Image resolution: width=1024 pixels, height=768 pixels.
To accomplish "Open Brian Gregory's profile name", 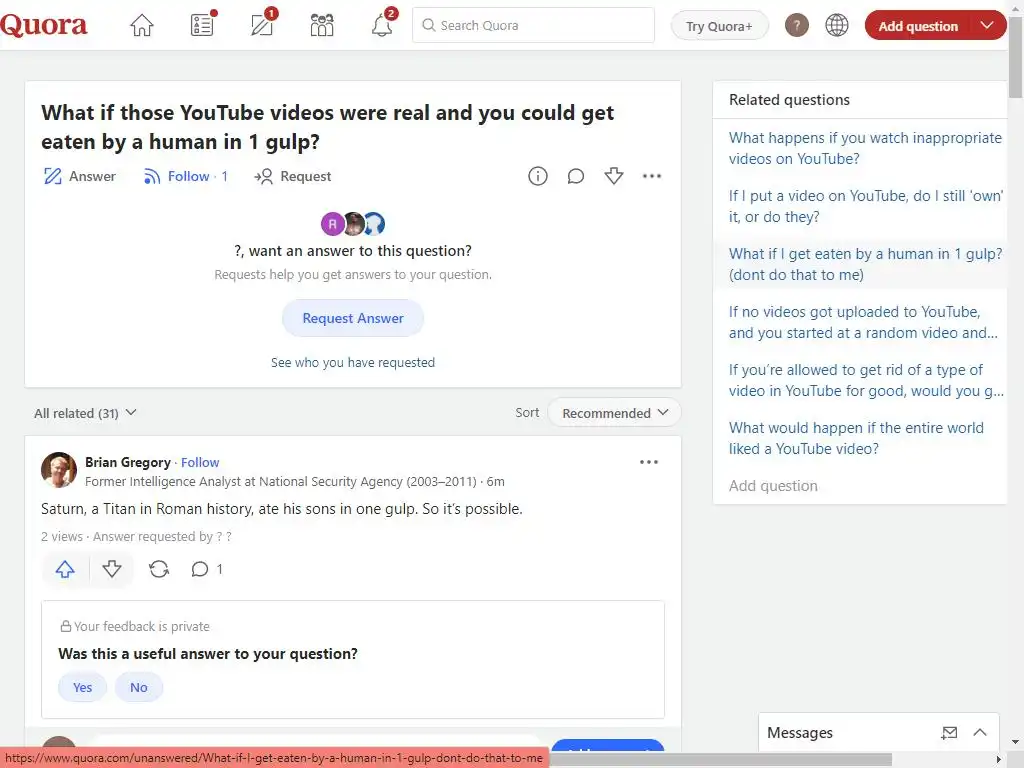I will click(127, 462).
